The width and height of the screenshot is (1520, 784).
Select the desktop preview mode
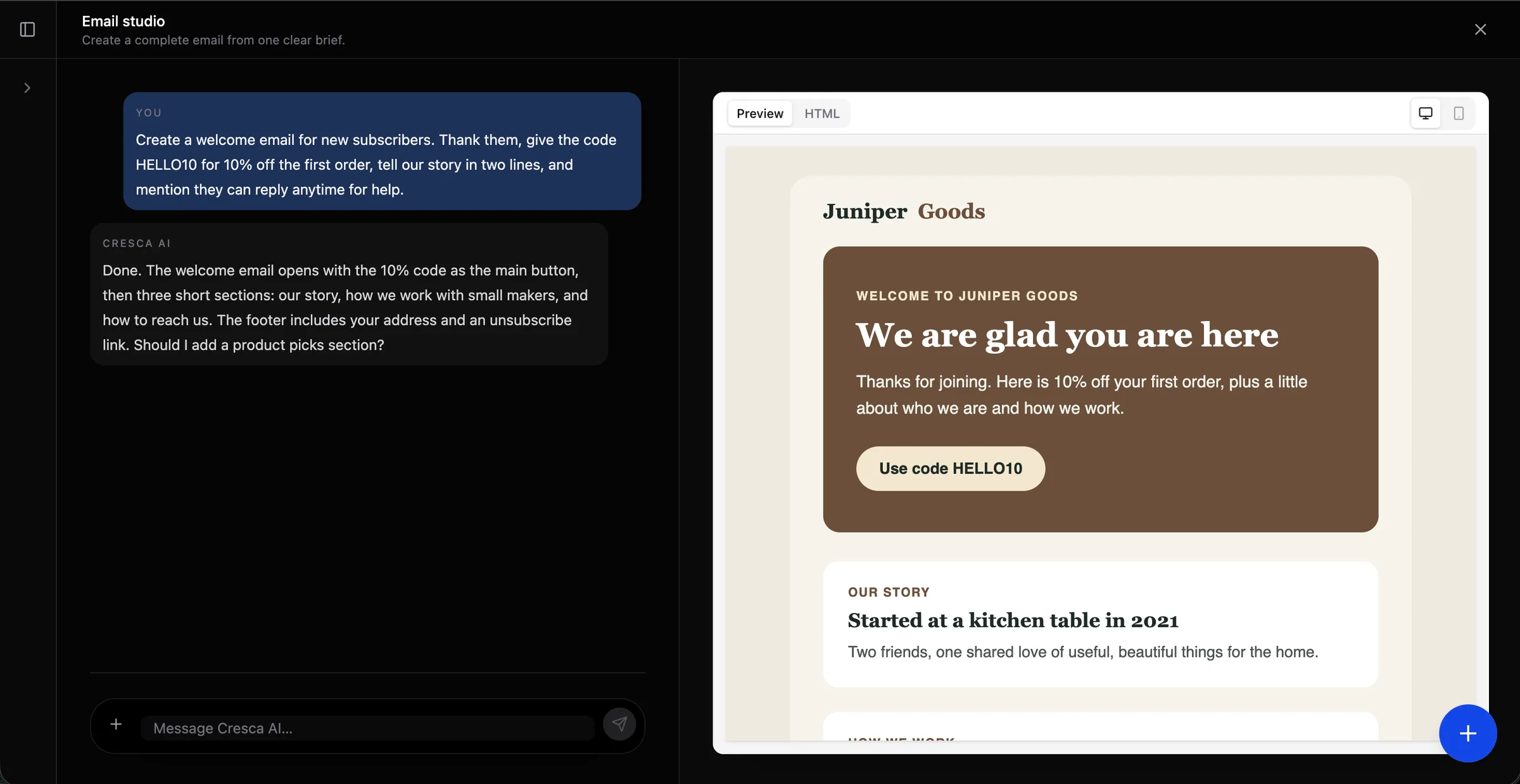(1425, 113)
